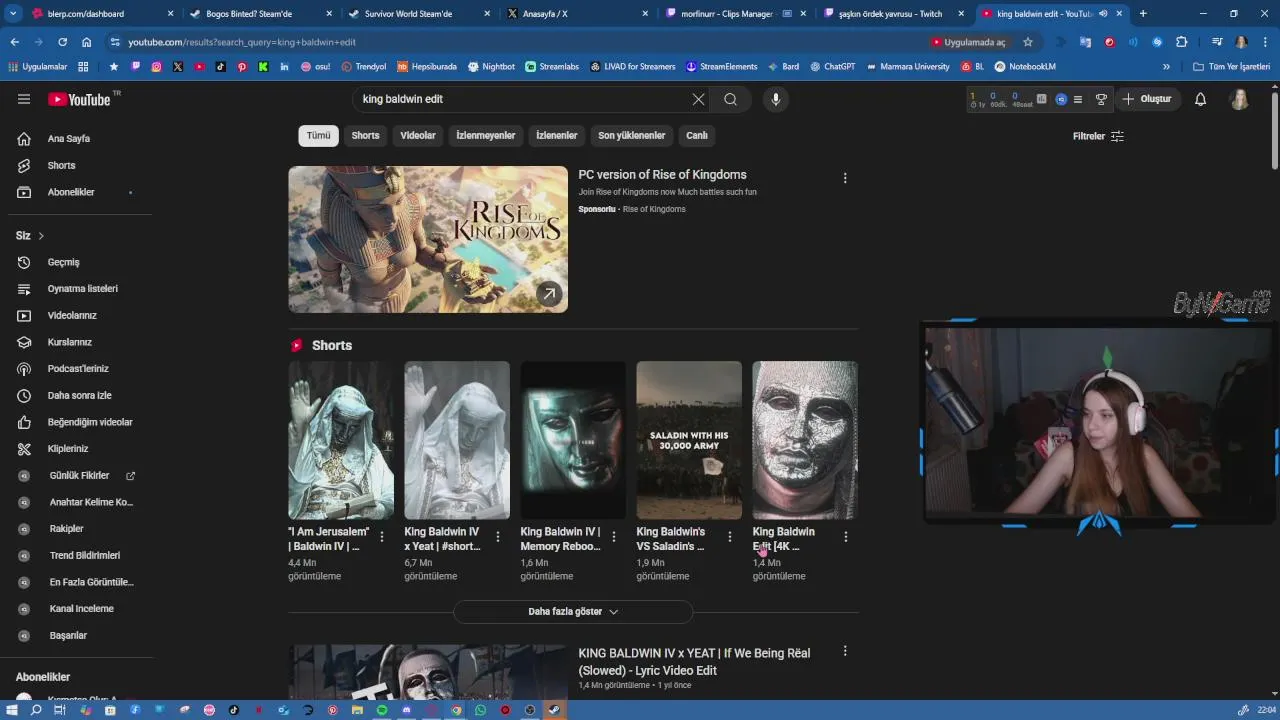
Task: Bookmark page with the star icon
Action: pos(1028,42)
